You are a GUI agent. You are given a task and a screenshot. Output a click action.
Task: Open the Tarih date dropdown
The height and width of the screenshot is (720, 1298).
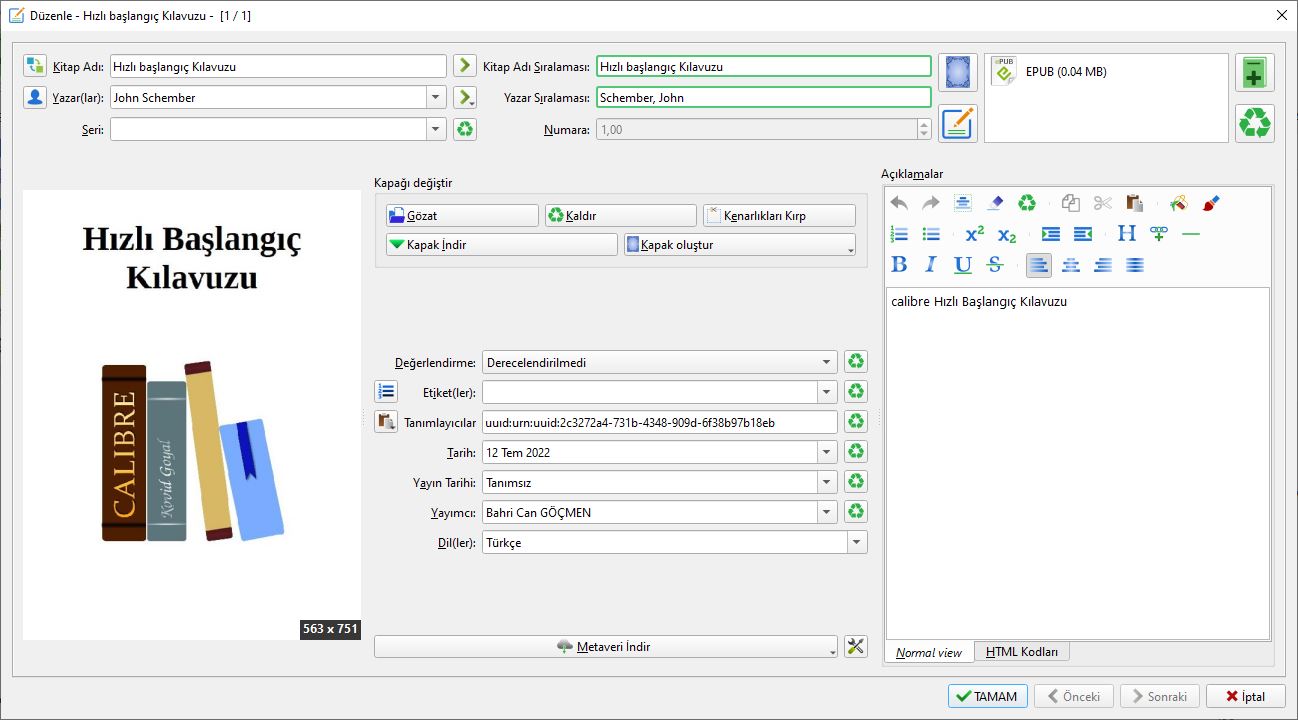point(827,452)
